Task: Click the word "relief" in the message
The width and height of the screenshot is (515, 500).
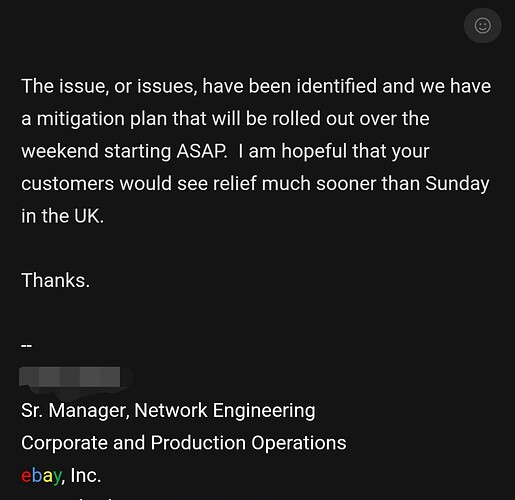Action: click(235, 183)
